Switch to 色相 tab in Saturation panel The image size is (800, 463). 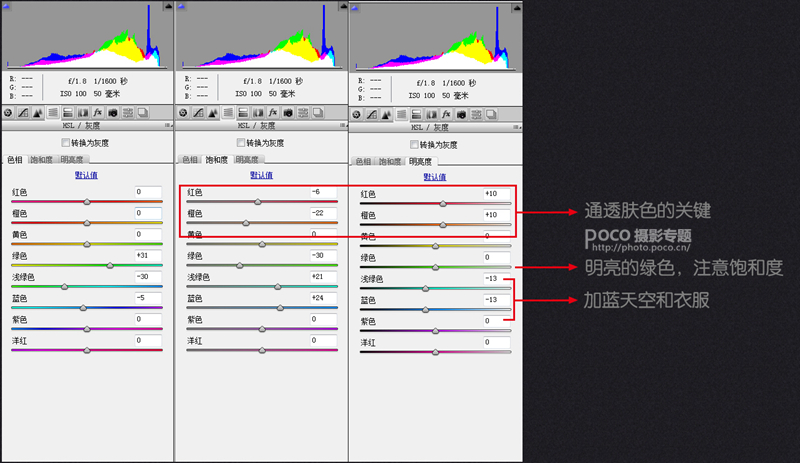pyautogui.click(x=190, y=160)
